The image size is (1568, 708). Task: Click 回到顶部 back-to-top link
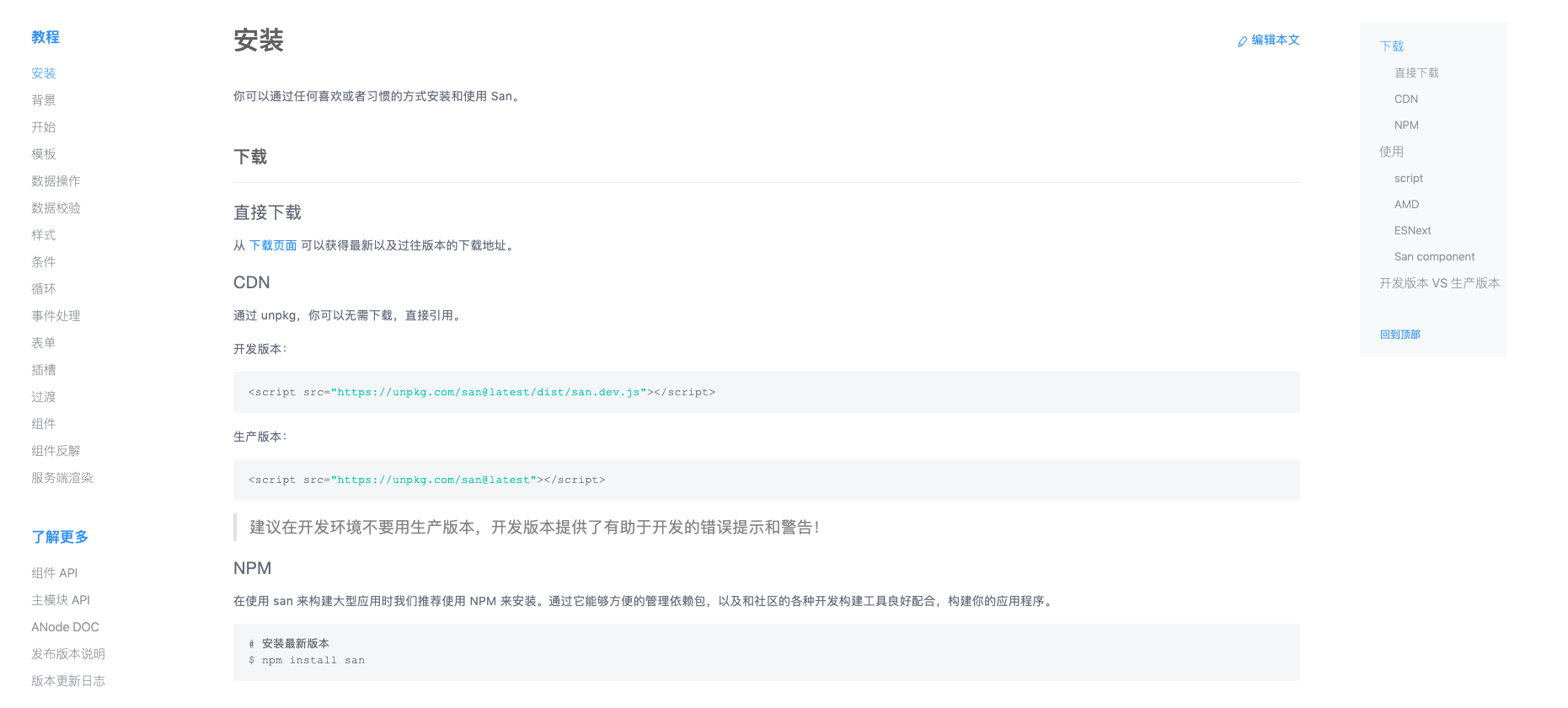[1399, 335]
